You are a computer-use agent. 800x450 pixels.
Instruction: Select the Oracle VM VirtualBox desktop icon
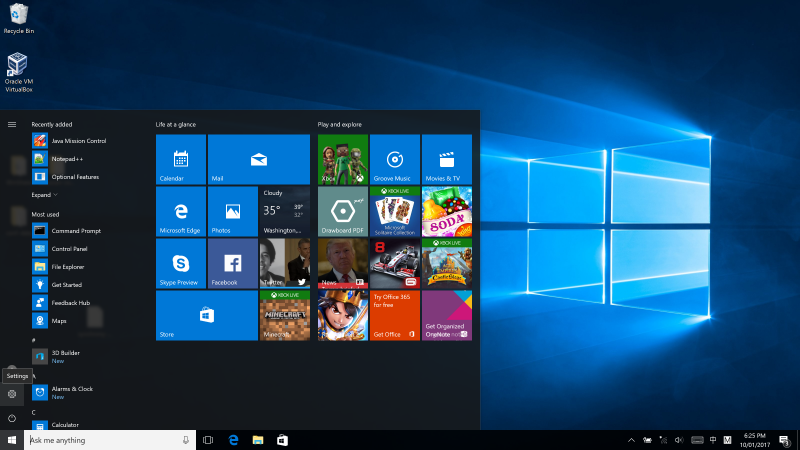click(x=19, y=72)
